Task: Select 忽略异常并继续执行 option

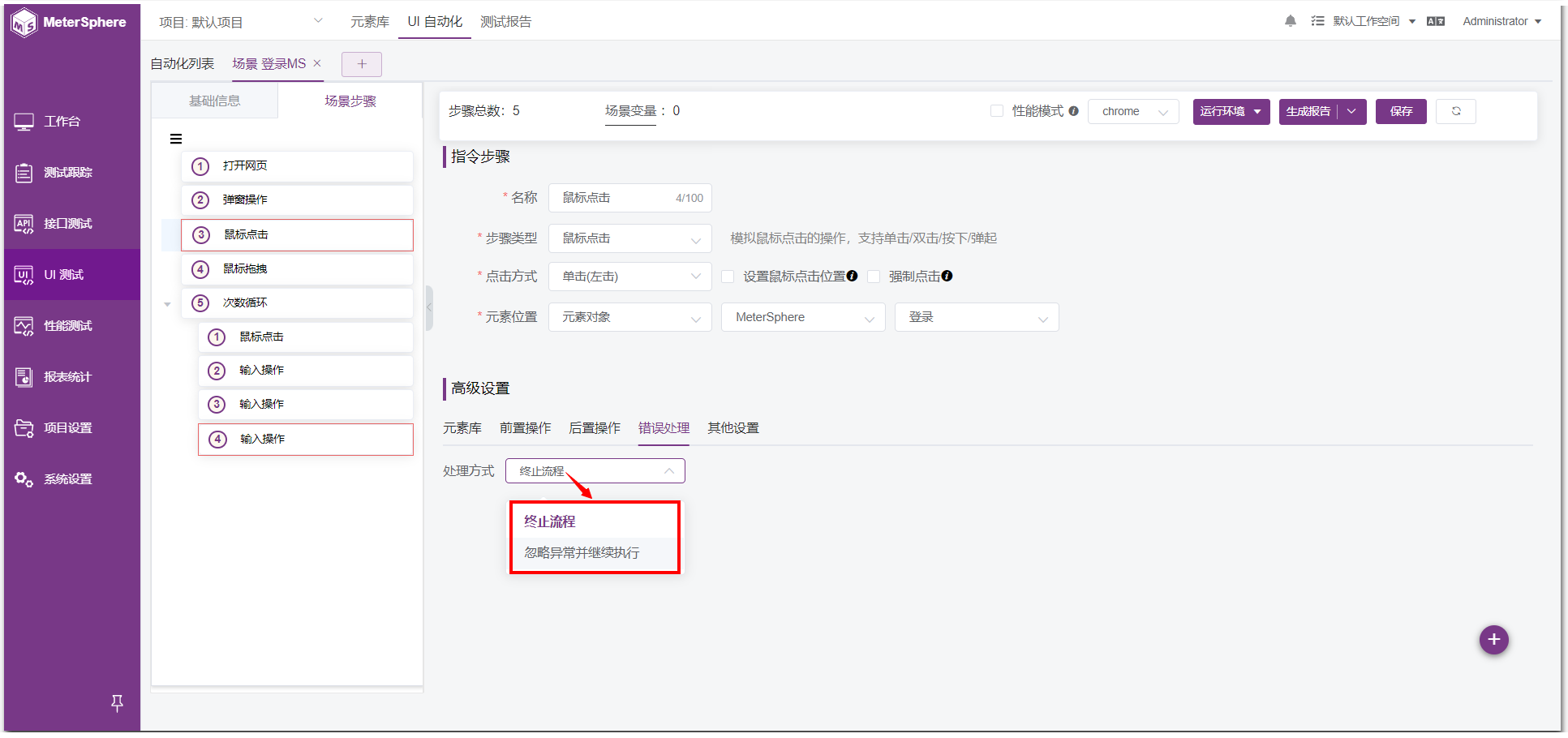Action: [x=595, y=553]
